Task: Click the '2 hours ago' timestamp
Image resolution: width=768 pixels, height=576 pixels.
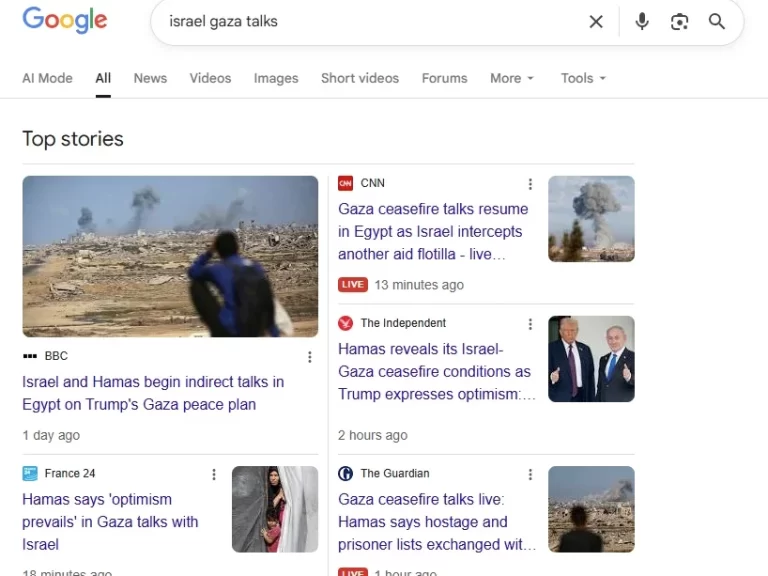Action: pyautogui.click(x=373, y=435)
